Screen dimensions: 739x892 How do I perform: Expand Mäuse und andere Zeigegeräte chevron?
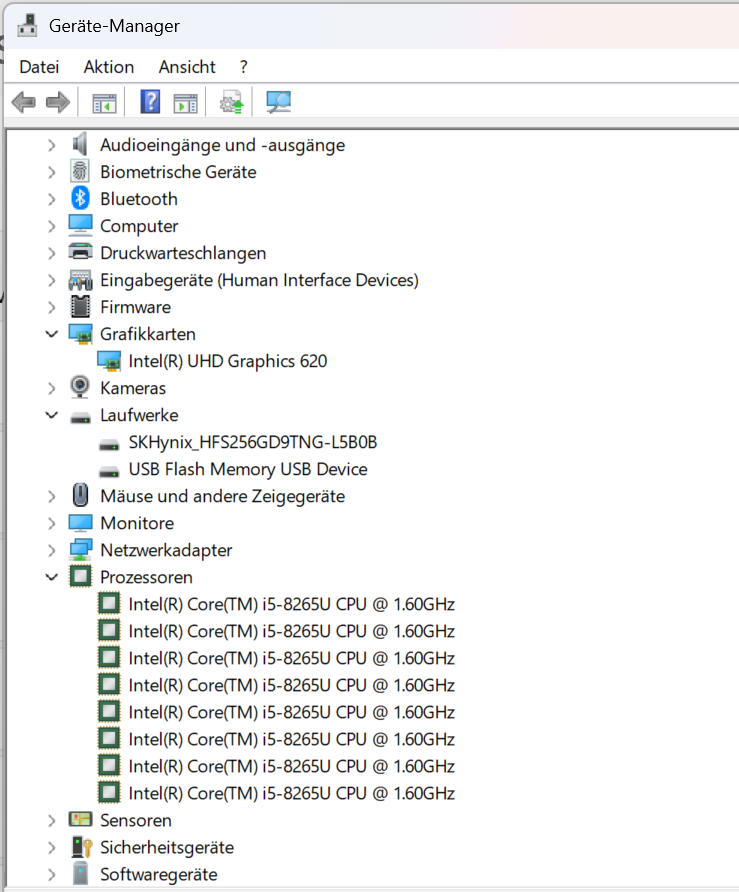click(52, 497)
